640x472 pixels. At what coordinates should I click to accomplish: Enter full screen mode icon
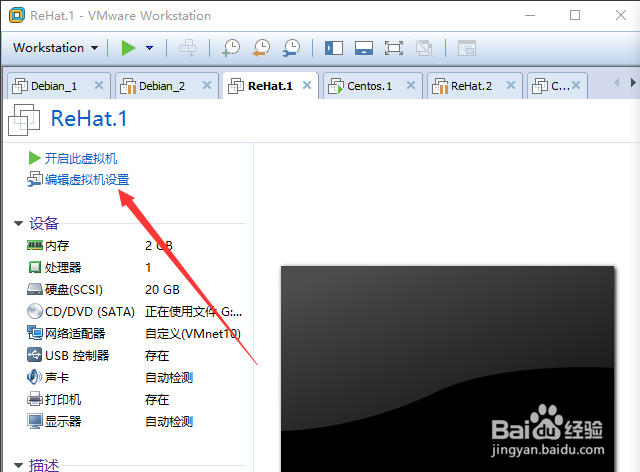[x=394, y=48]
